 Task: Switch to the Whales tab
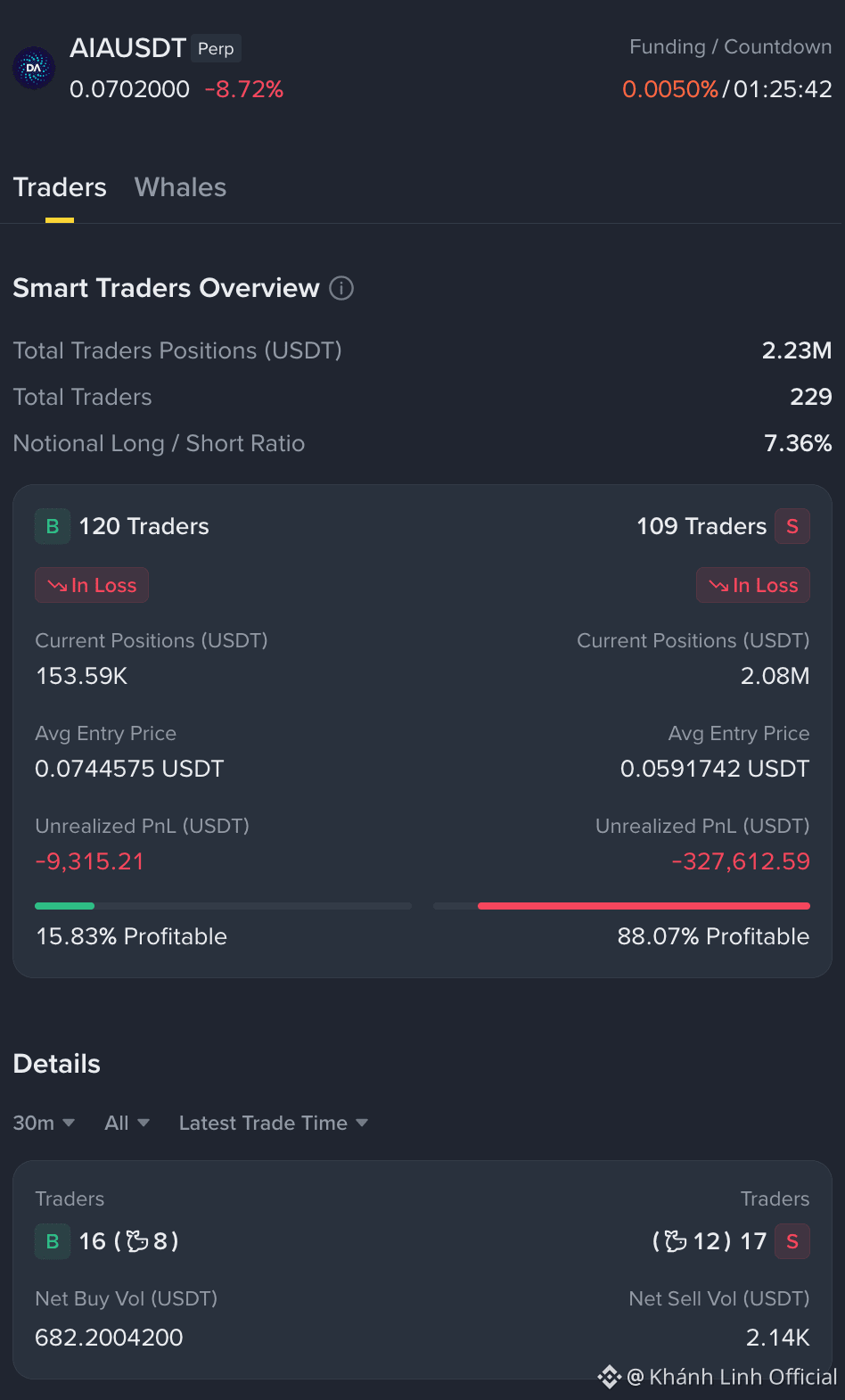pos(180,187)
